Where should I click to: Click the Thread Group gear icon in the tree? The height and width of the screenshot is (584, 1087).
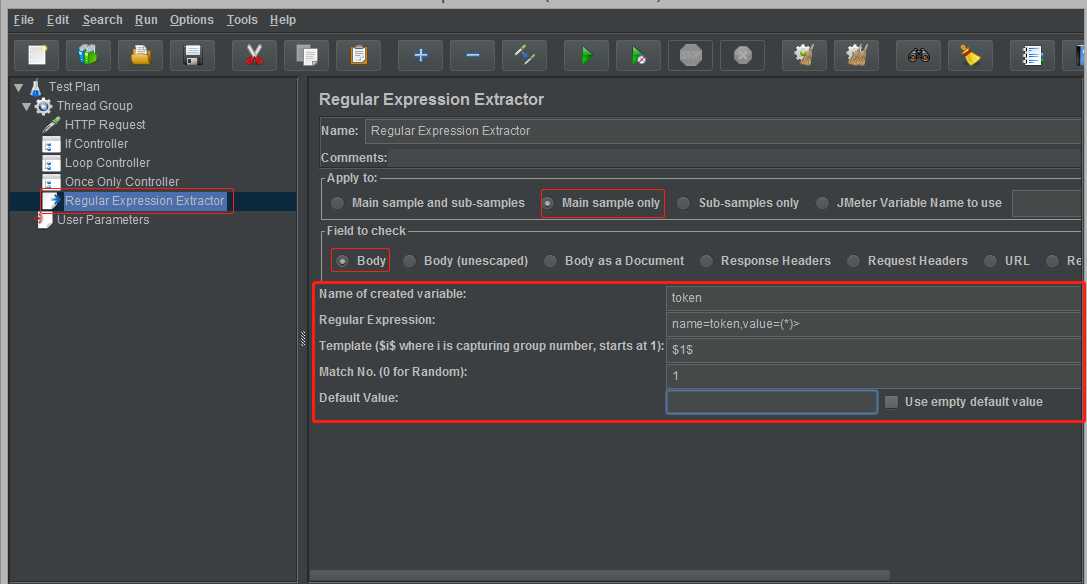44,106
